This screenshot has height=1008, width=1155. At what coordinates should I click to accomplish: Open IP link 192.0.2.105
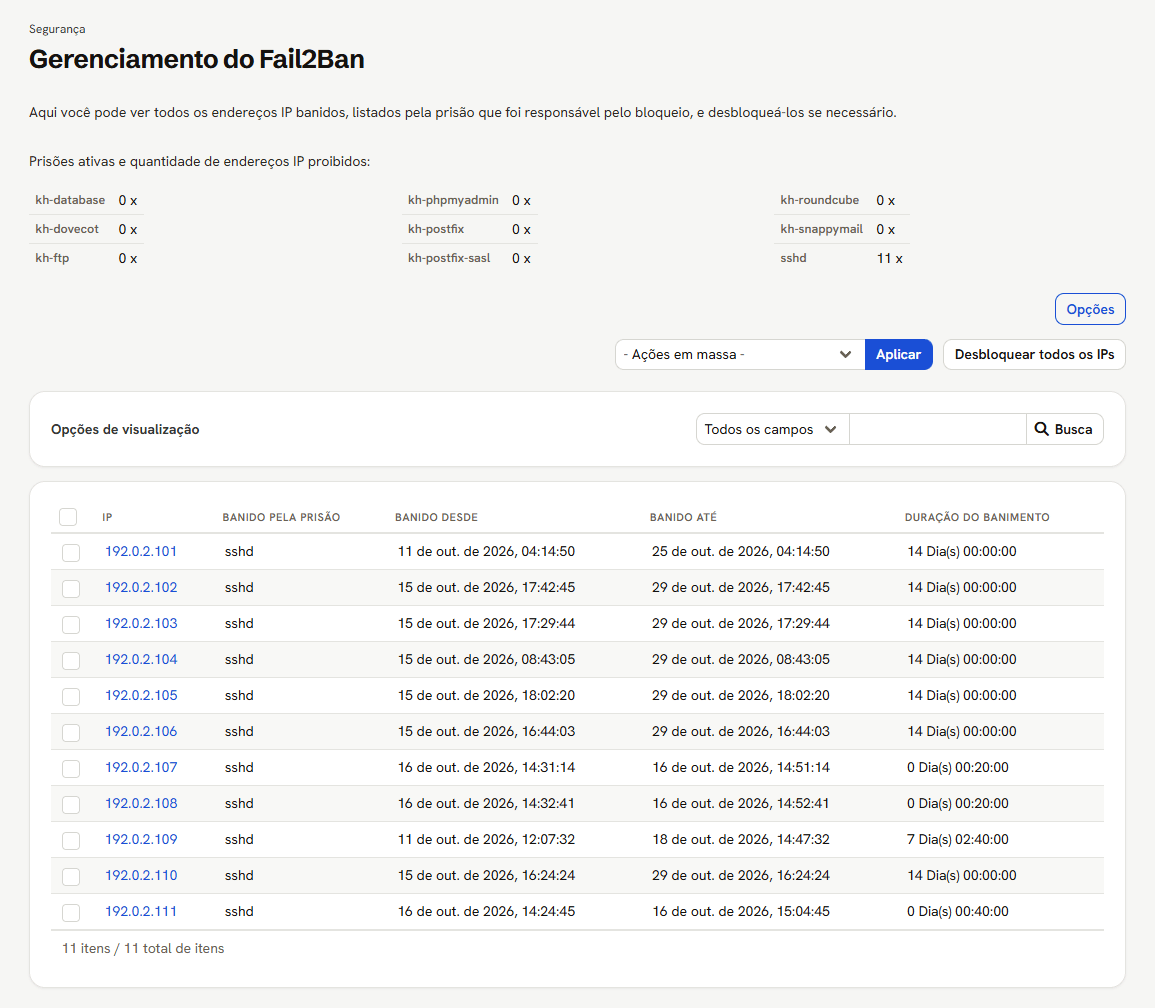141,696
